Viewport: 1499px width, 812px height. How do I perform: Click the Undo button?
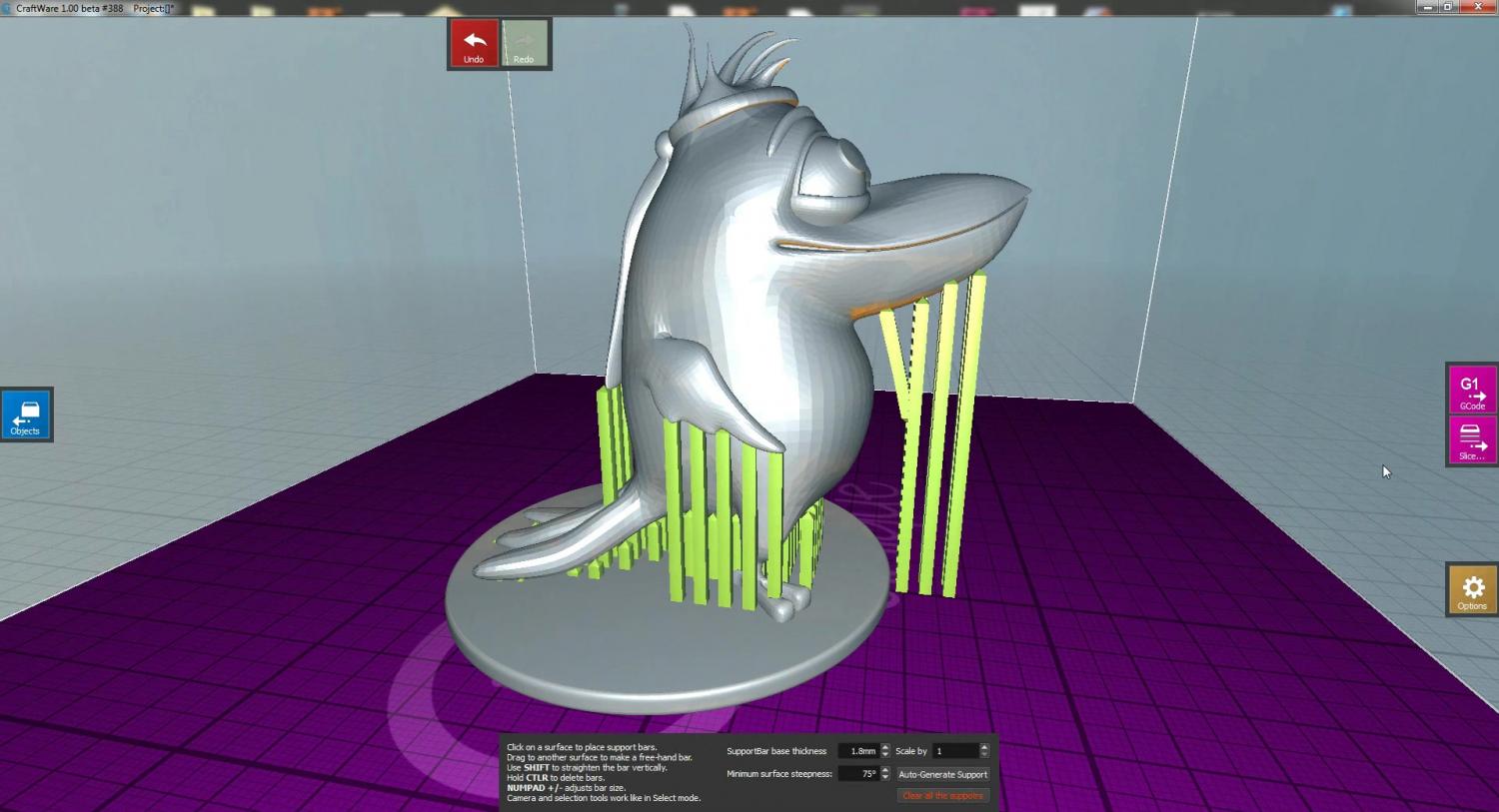[474, 44]
